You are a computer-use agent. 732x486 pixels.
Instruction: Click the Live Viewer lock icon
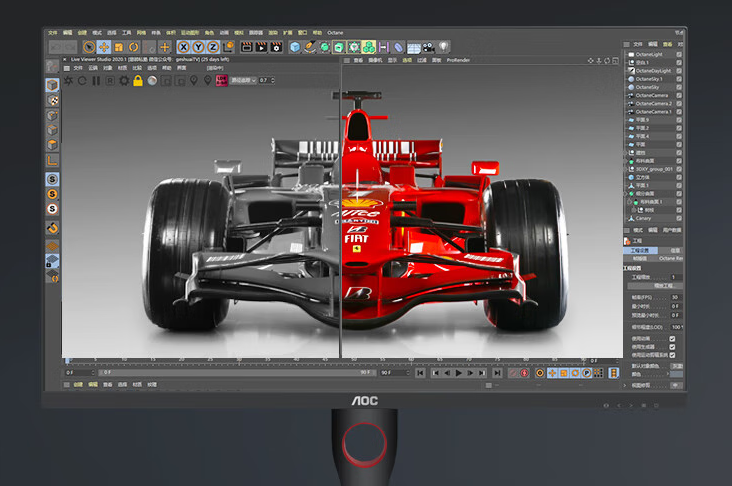coord(137,80)
